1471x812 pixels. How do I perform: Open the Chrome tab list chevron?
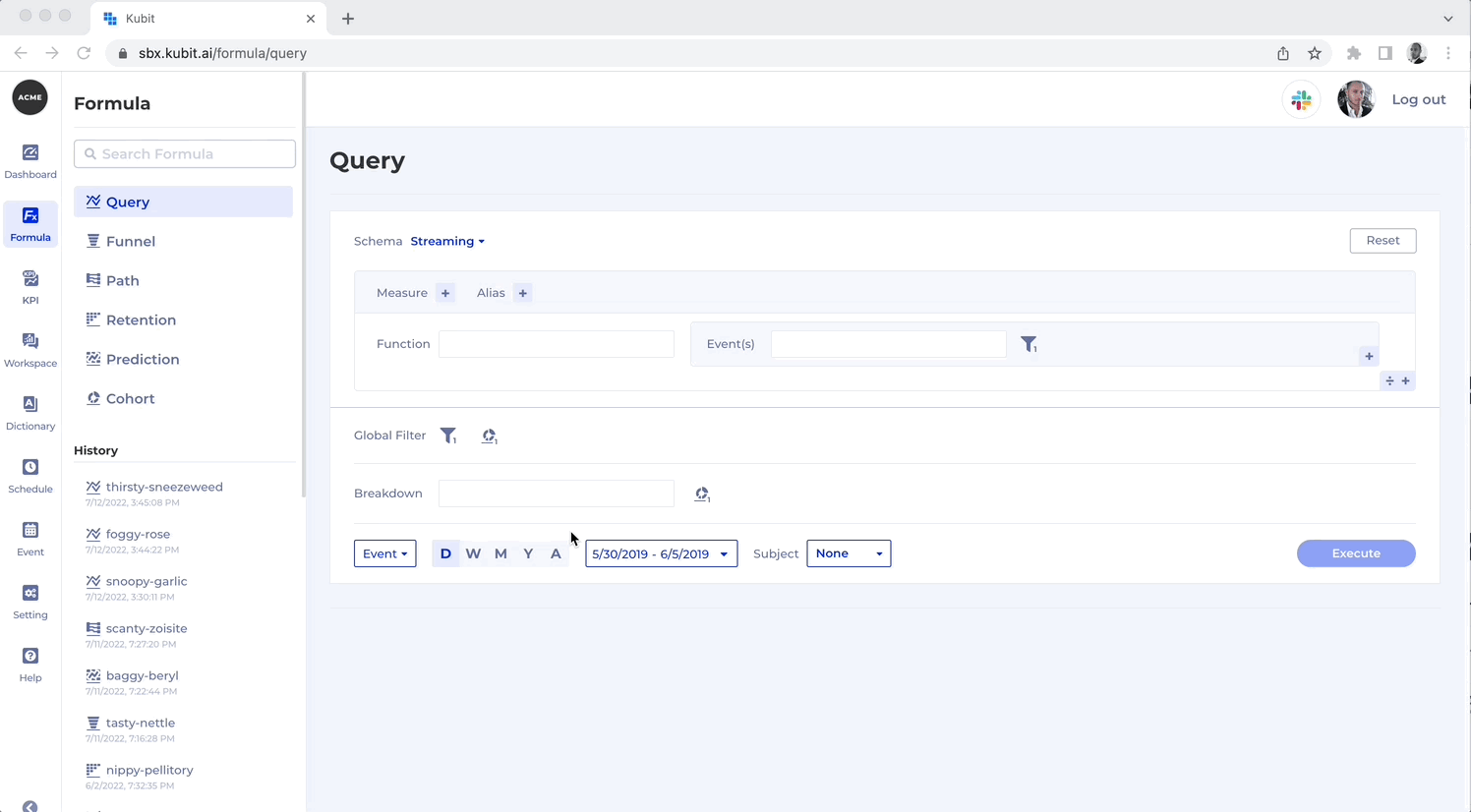(x=1447, y=19)
